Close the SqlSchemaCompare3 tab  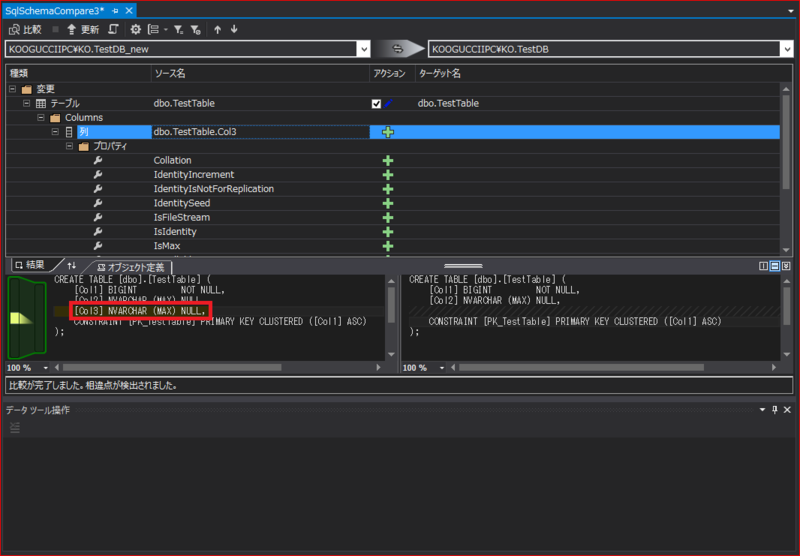(129, 11)
